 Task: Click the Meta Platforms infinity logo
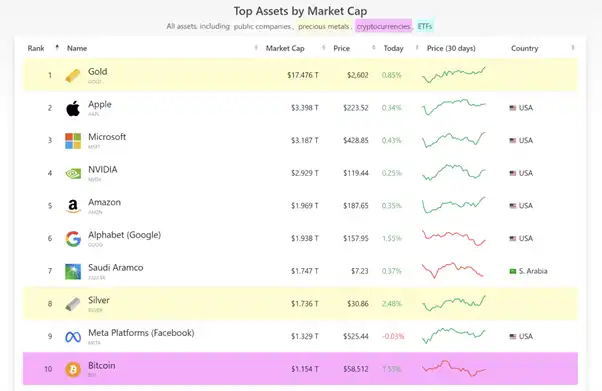pyautogui.click(x=73, y=337)
